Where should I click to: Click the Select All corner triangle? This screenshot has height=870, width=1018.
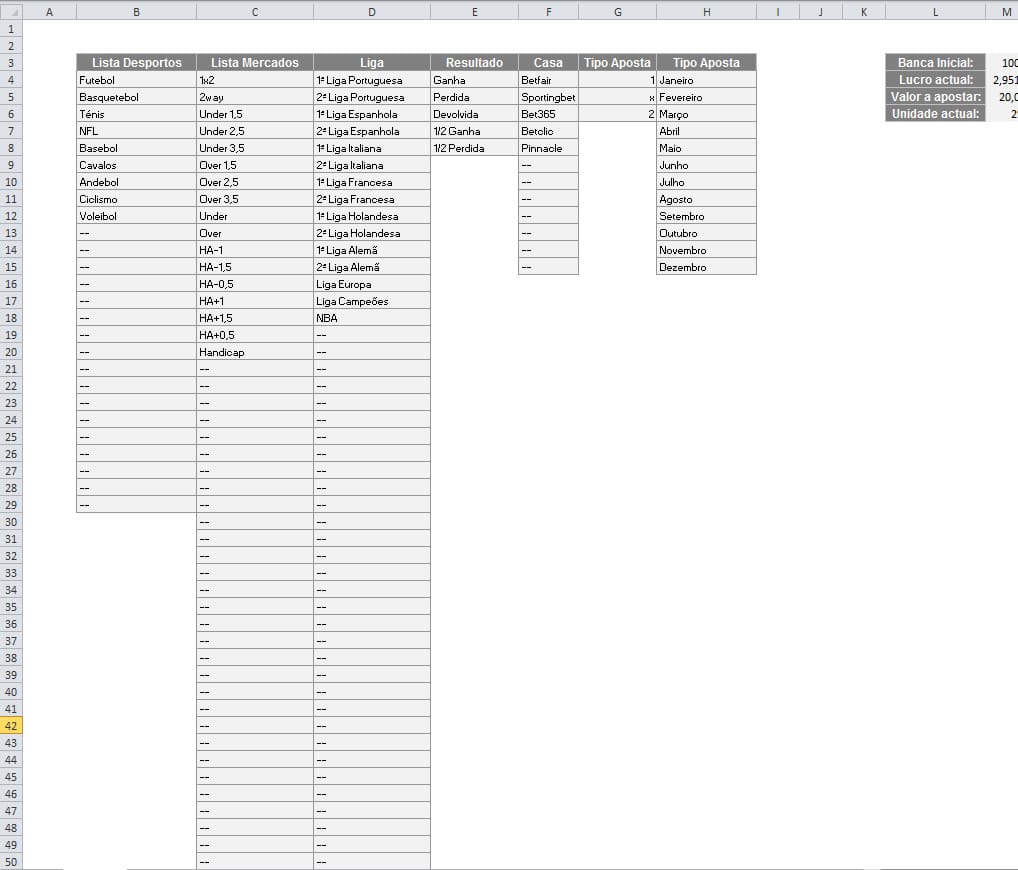click(11, 11)
